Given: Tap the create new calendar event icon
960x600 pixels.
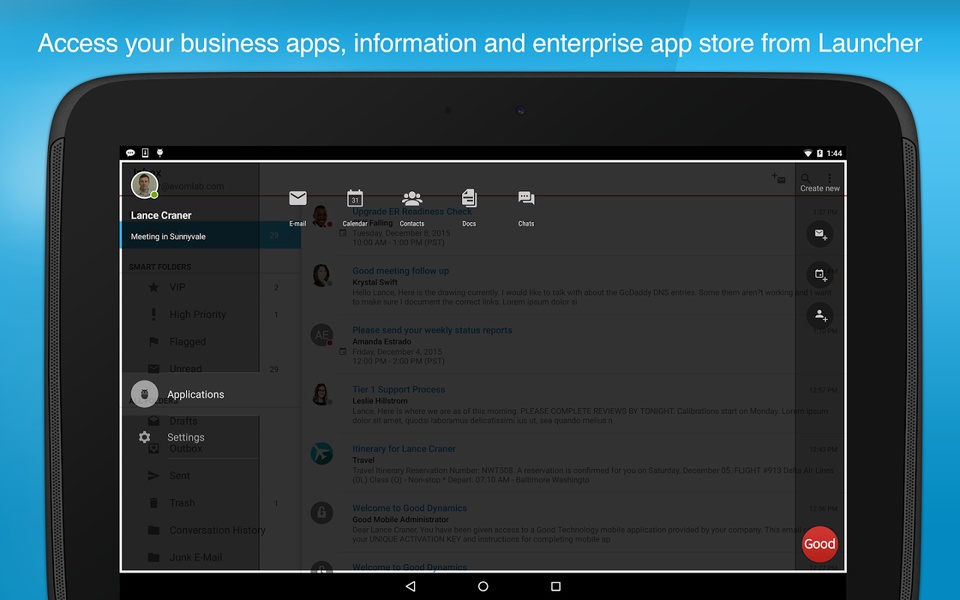Looking at the screenshot, I should (820, 274).
